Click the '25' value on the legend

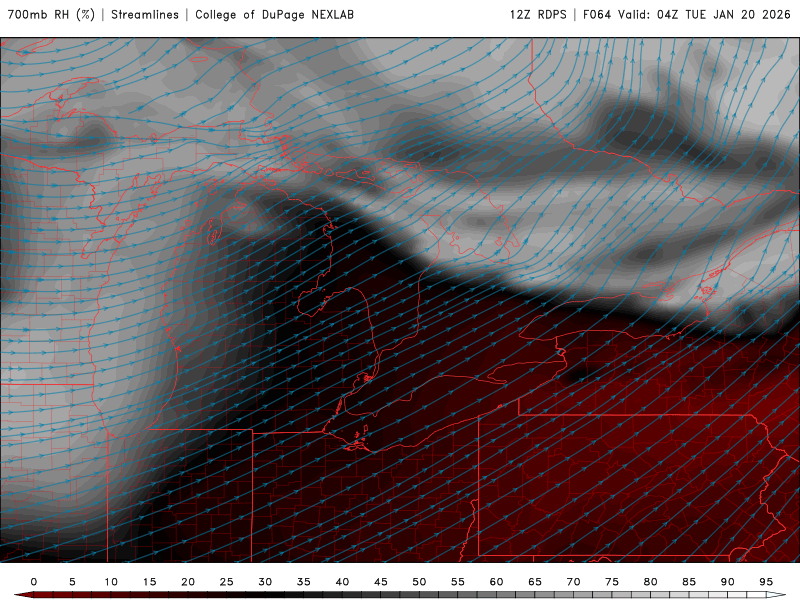pyautogui.click(x=227, y=582)
